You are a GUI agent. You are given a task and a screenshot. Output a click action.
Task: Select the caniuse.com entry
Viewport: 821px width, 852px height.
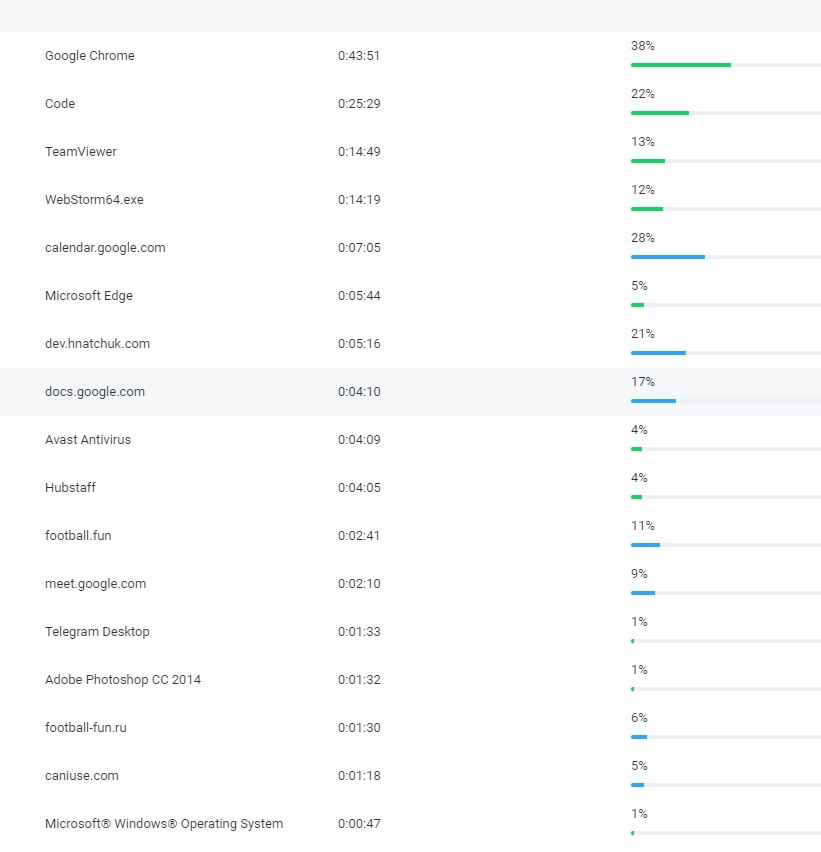[x=82, y=775]
